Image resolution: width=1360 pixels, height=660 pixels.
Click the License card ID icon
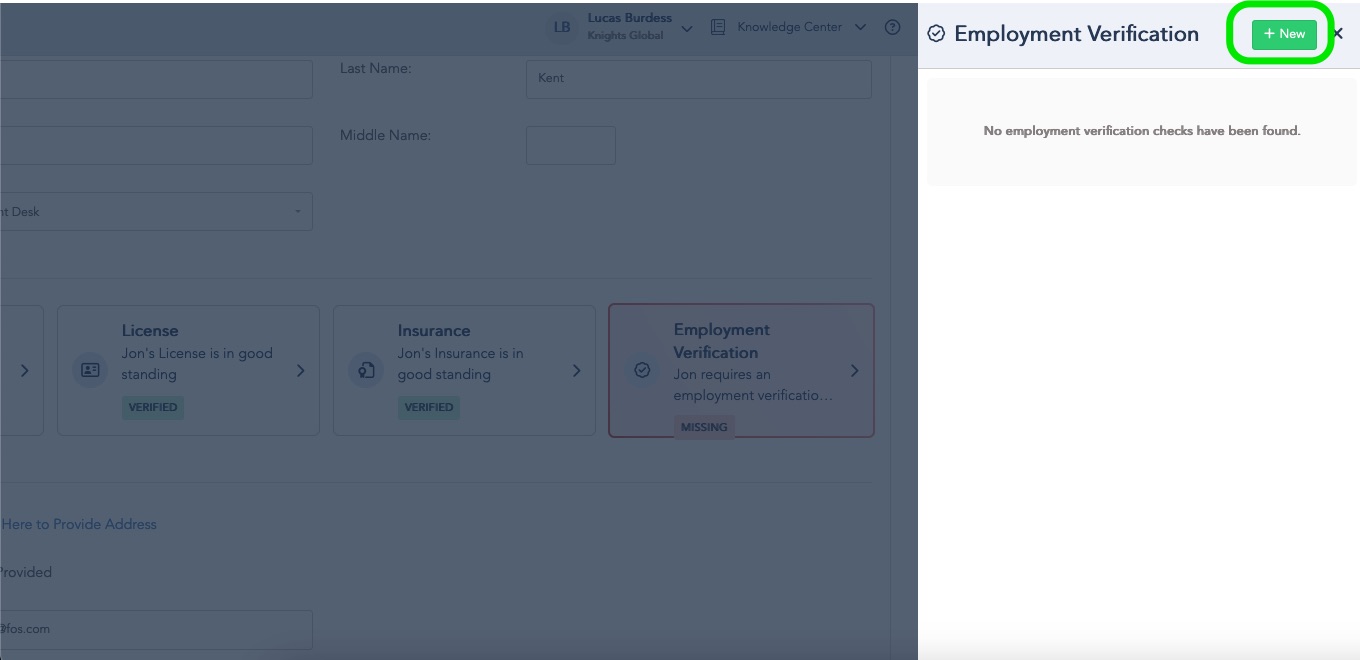(90, 370)
